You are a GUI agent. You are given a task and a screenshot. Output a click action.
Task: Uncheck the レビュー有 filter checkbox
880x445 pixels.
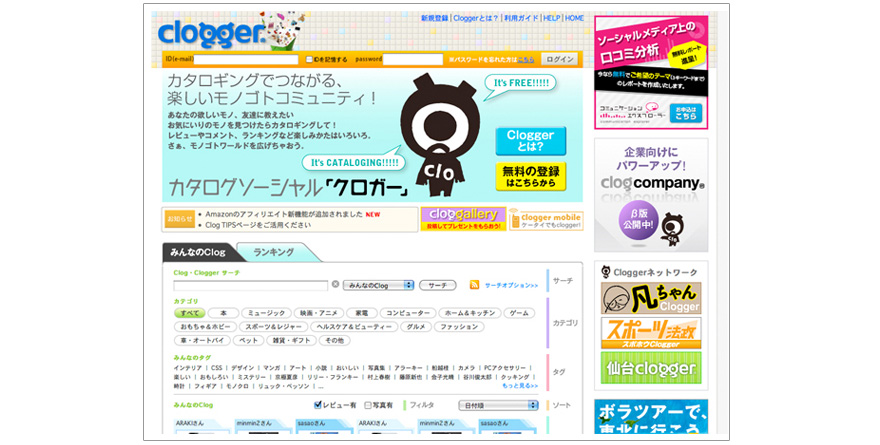[319, 405]
